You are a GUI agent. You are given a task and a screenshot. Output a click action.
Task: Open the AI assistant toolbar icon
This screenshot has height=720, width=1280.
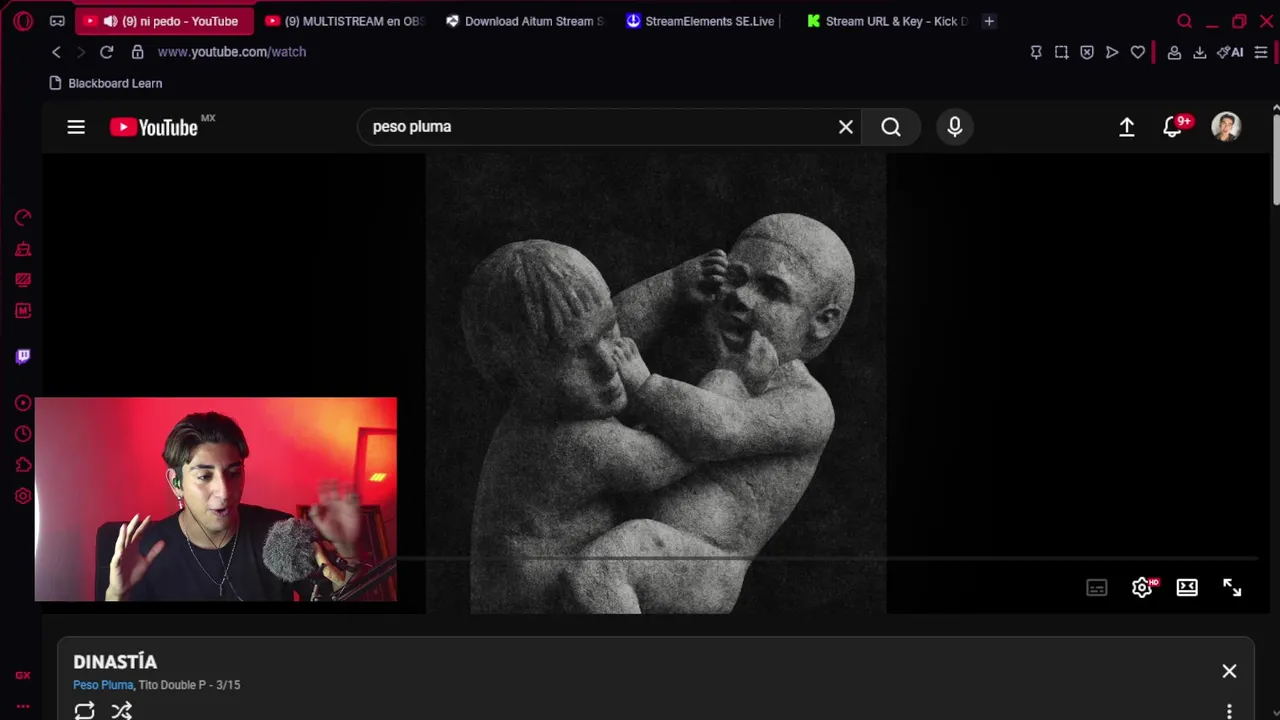[1230, 52]
